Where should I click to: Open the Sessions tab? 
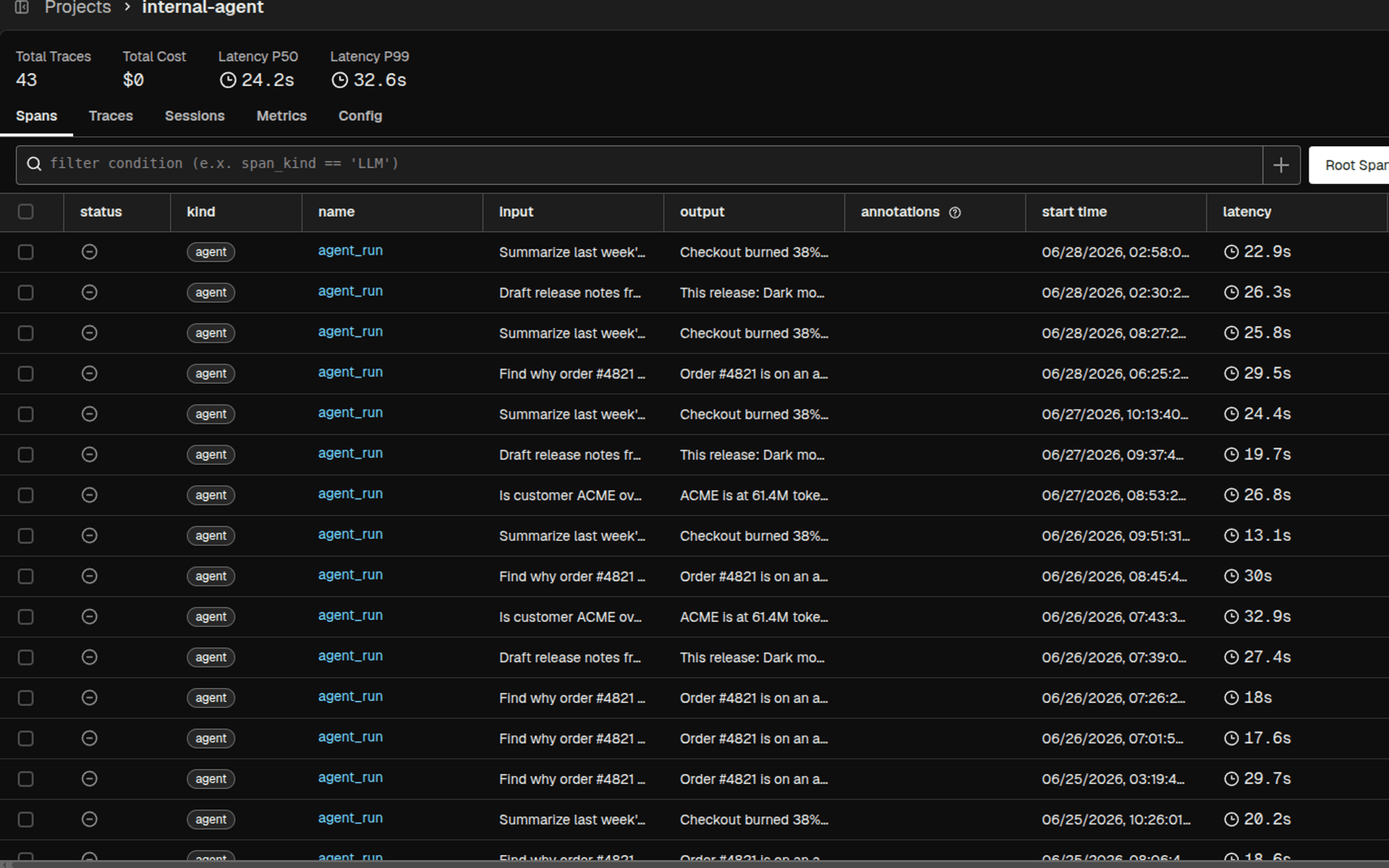point(195,116)
